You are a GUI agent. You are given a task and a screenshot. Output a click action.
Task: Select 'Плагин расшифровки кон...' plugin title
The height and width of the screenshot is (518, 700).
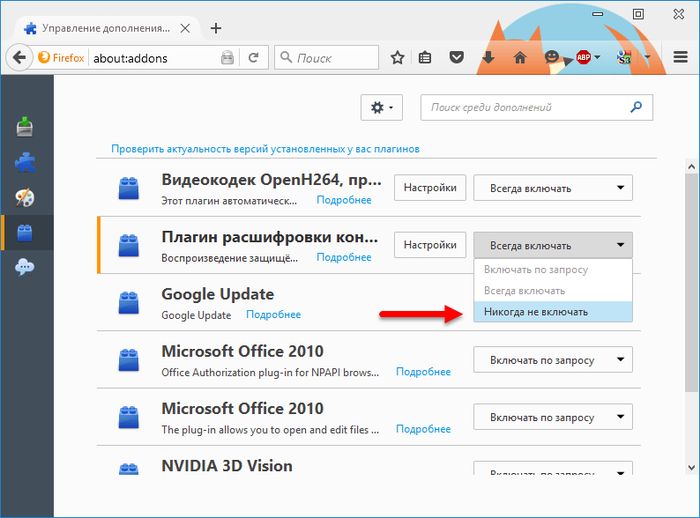[x=270, y=237]
